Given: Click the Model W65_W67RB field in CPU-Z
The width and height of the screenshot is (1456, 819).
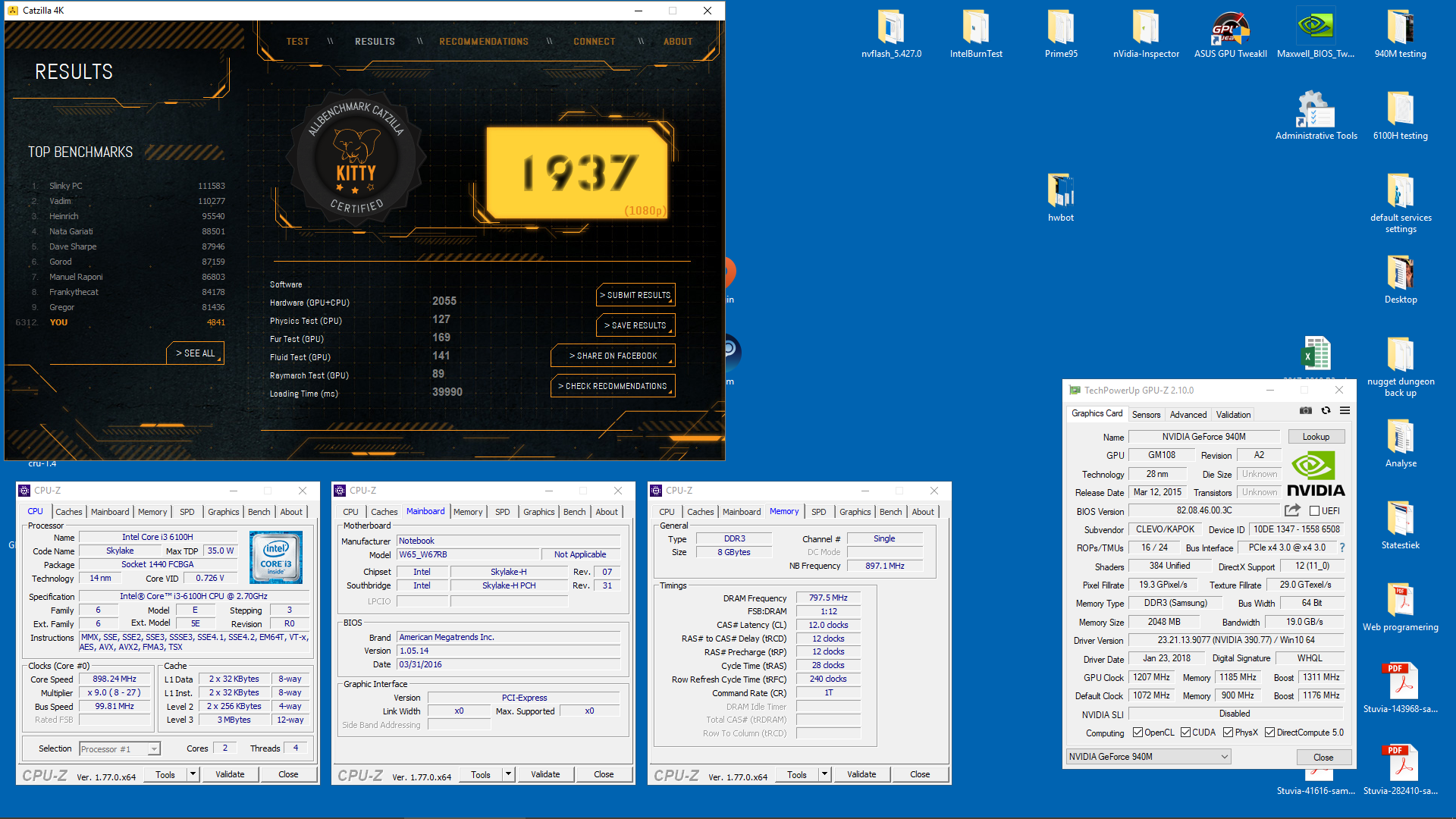Looking at the screenshot, I should click(468, 554).
